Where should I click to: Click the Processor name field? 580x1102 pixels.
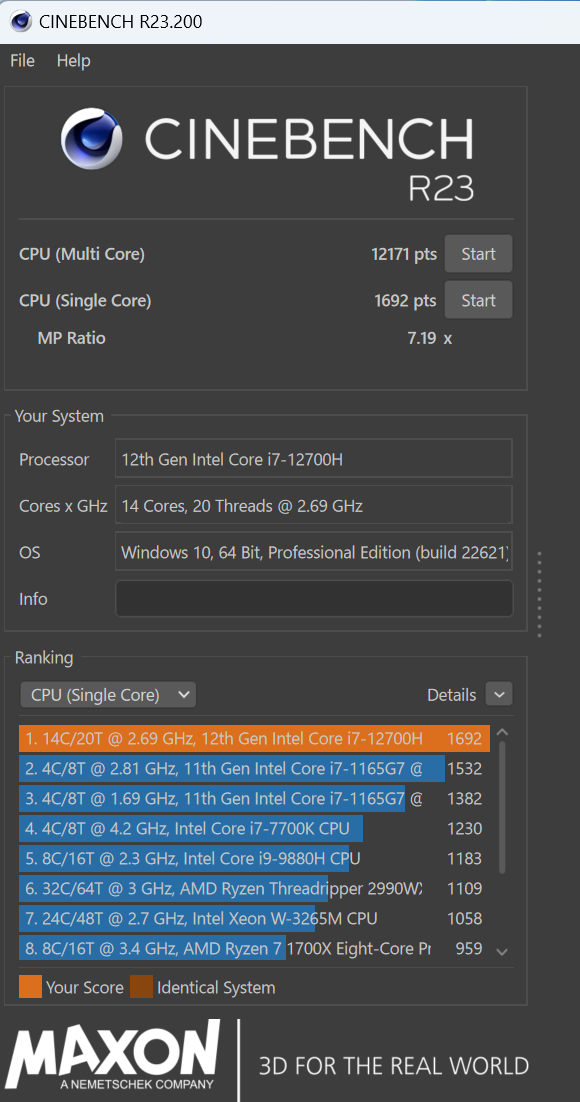tap(314, 459)
